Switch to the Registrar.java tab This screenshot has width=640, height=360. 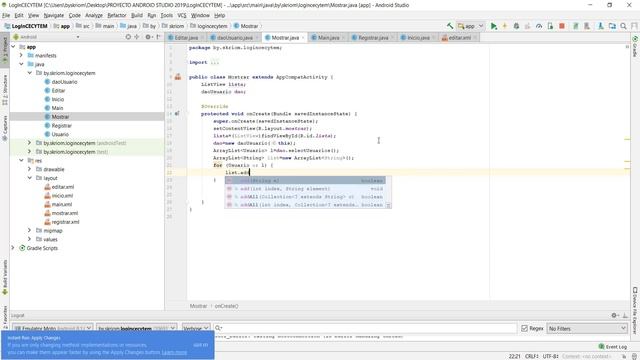(373, 38)
